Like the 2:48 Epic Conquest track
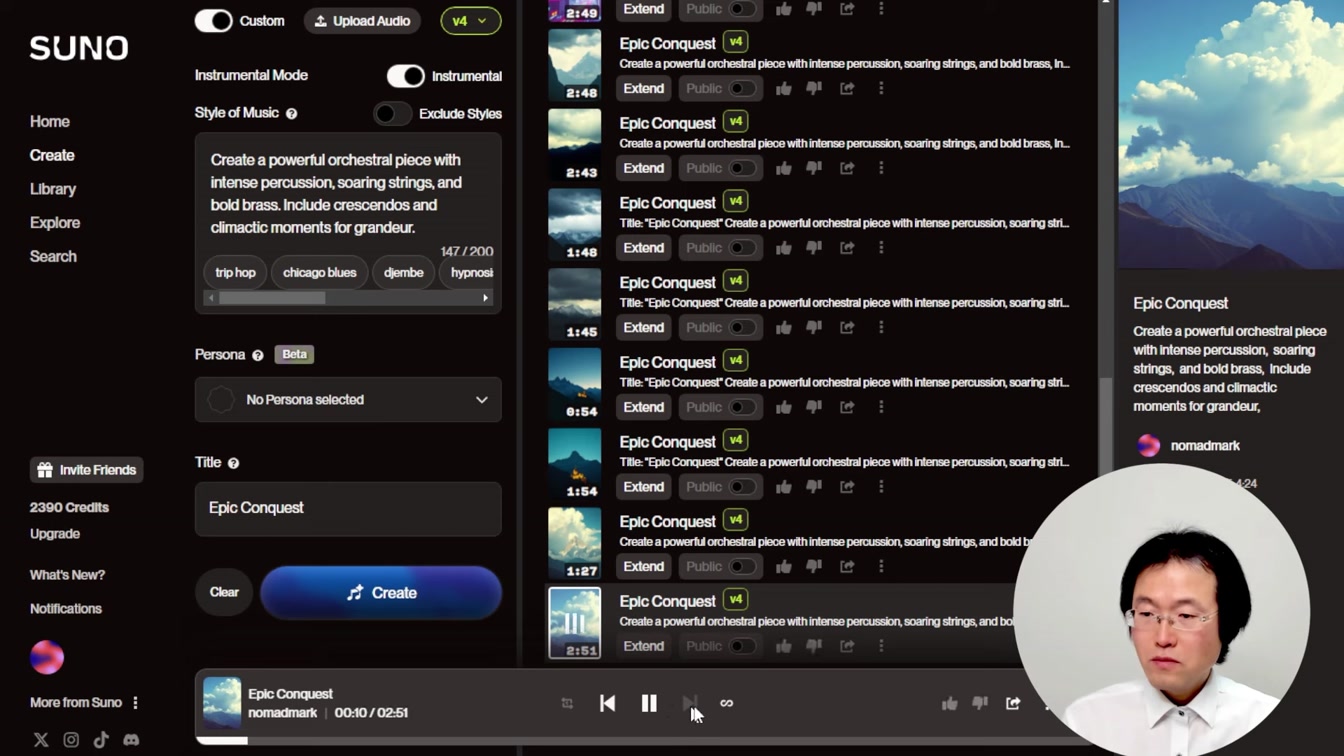1344x756 pixels. (x=784, y=89)
